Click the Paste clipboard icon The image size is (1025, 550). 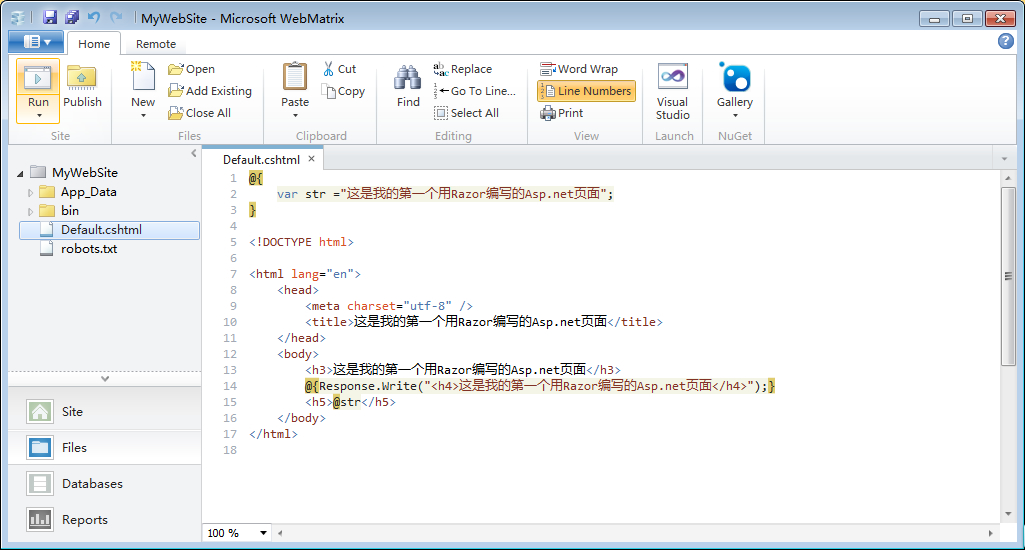(295, 77)
